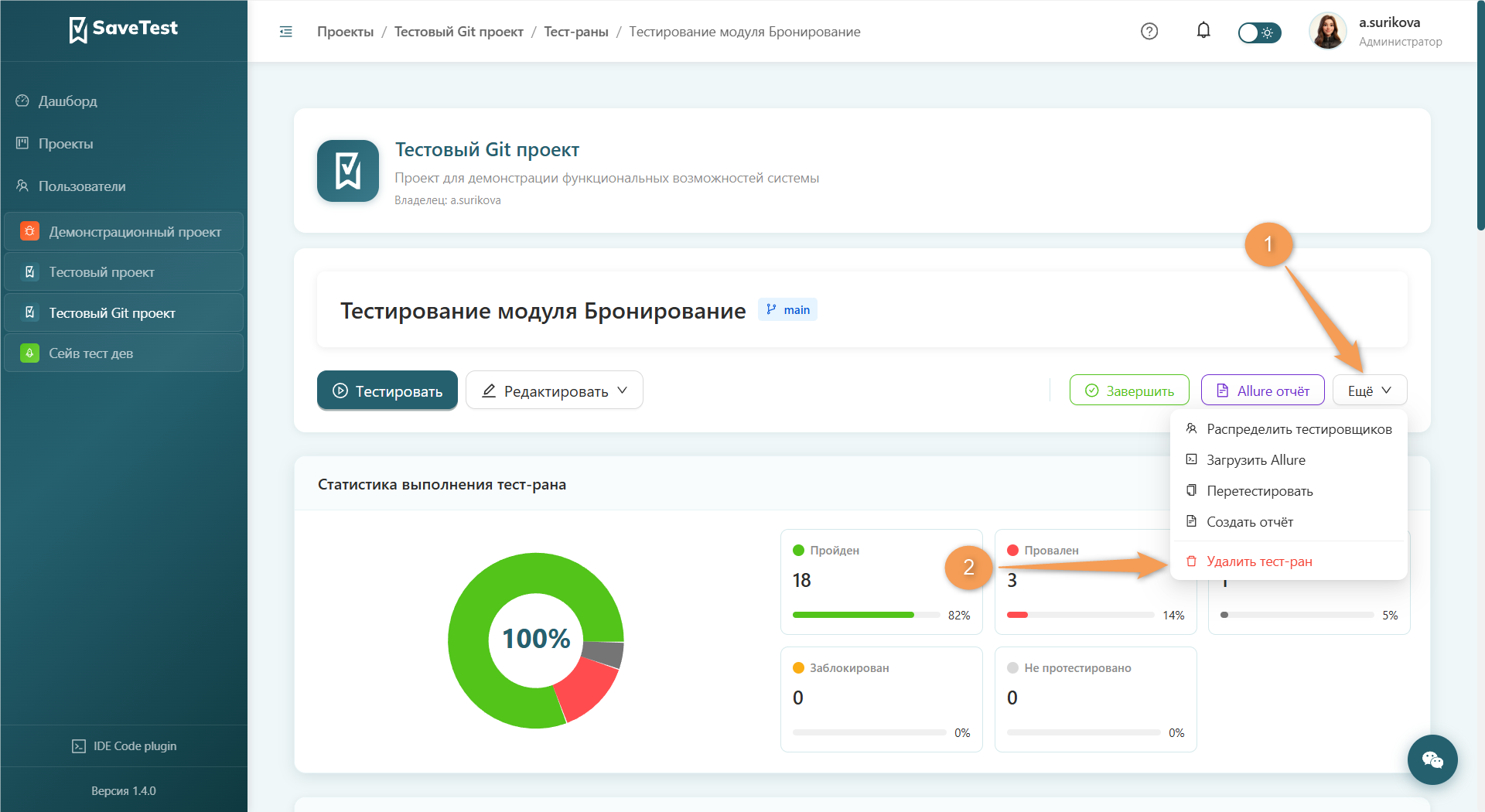Choose Перетестировать from the menu

click(1289, 491)
